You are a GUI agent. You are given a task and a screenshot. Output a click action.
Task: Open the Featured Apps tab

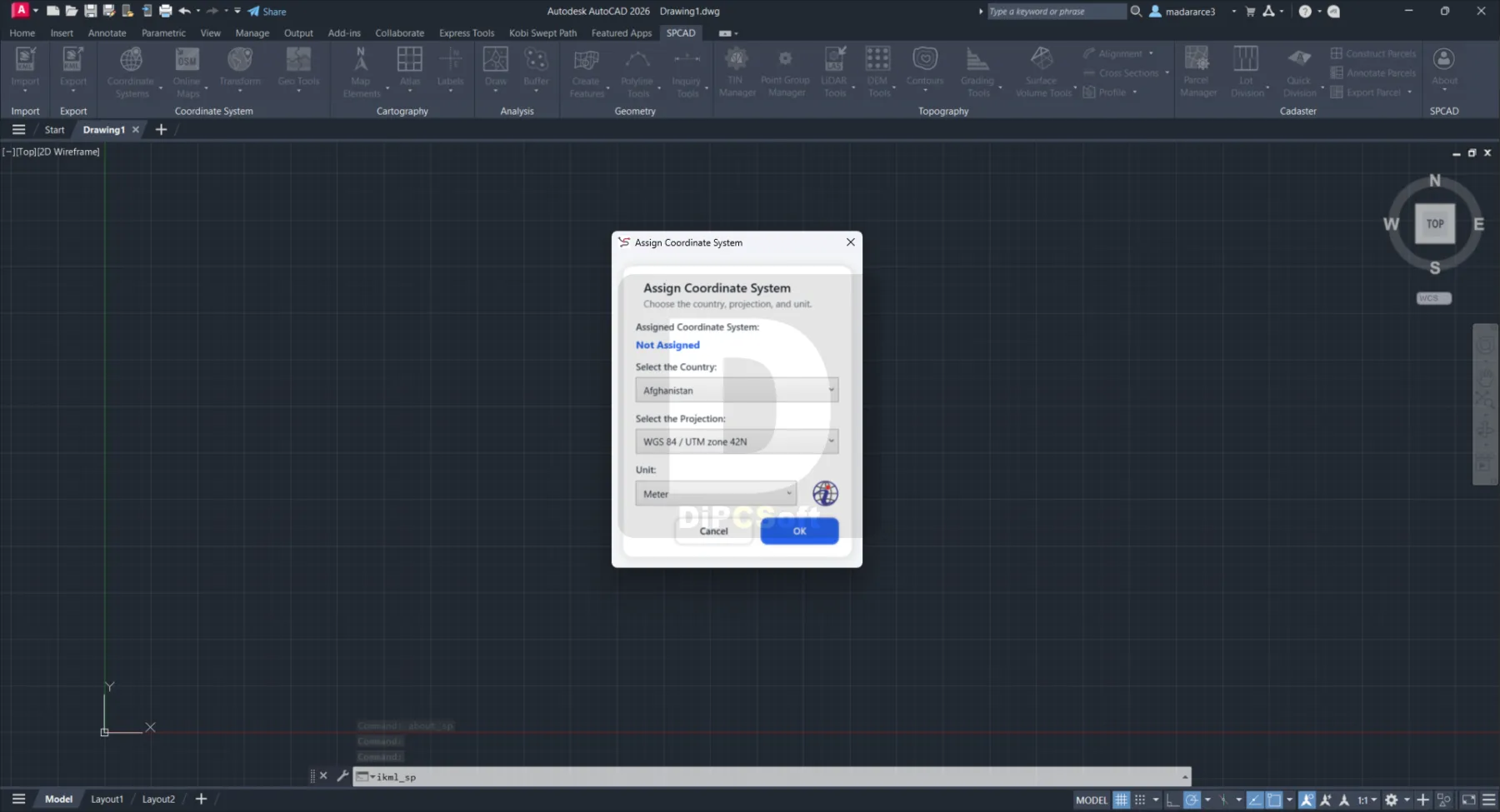(x=622, y=33)
